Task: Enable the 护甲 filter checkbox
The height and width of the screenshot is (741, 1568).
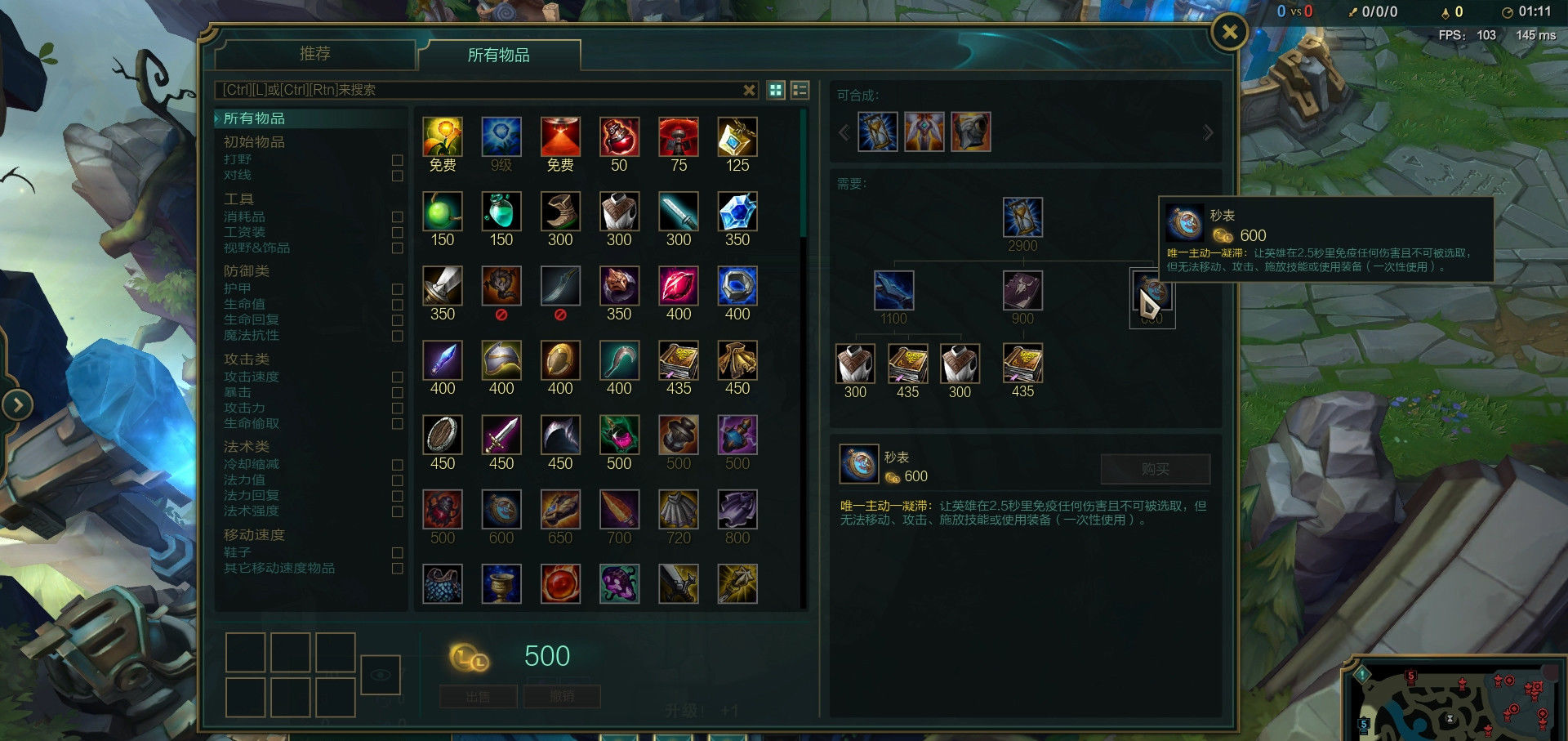Action: click(x=398, y=289)
